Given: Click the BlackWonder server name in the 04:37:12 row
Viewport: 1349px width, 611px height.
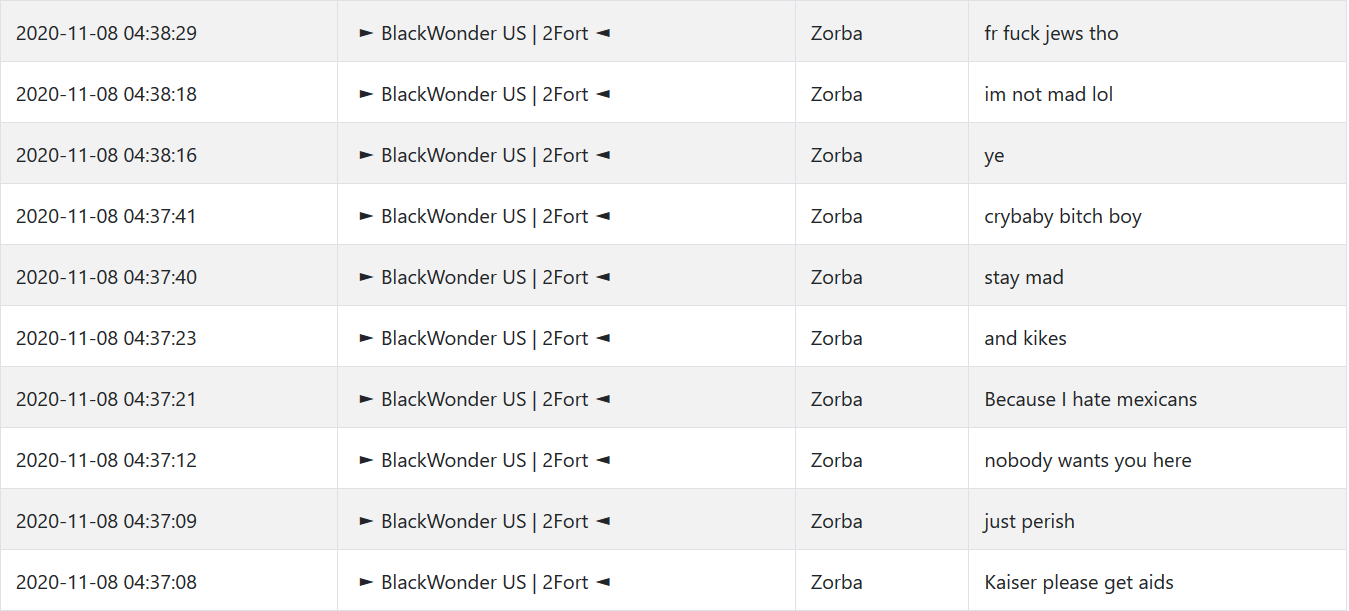Looking at the screenshot, I should coord(484,460).
